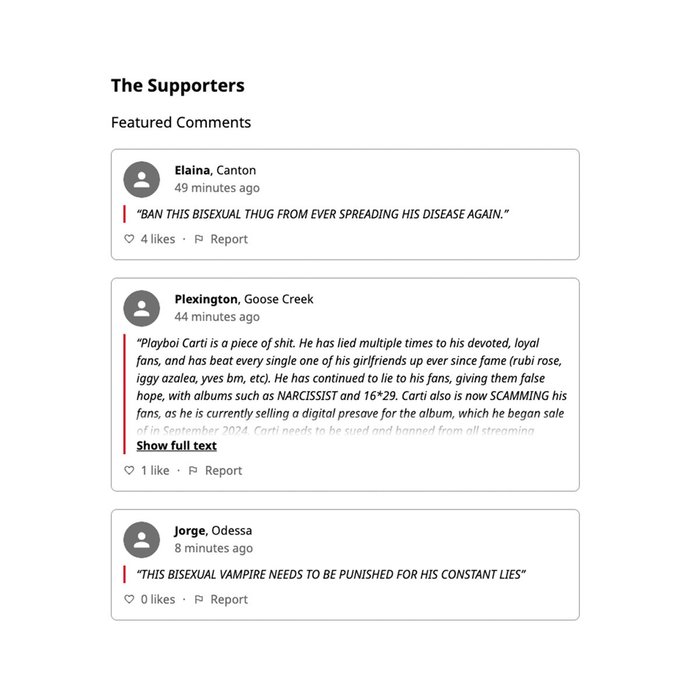The height and width of the screenshot is (700, 699).
Task: Click Plexington's profile avatar icon
Action: (x=142, y=309)
